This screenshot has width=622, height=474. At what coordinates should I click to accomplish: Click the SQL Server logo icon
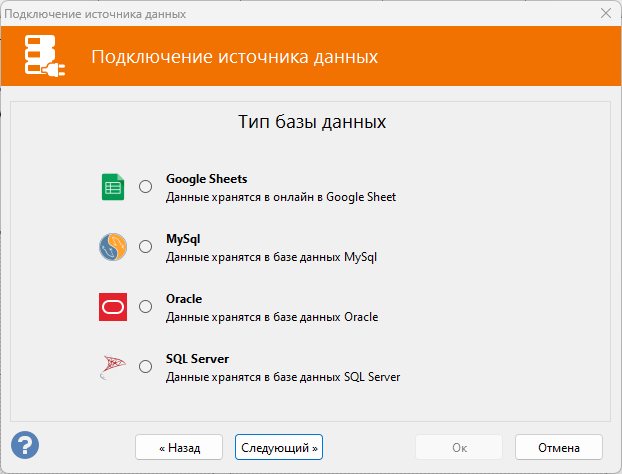pyautogui.click(x=113, y=367)
